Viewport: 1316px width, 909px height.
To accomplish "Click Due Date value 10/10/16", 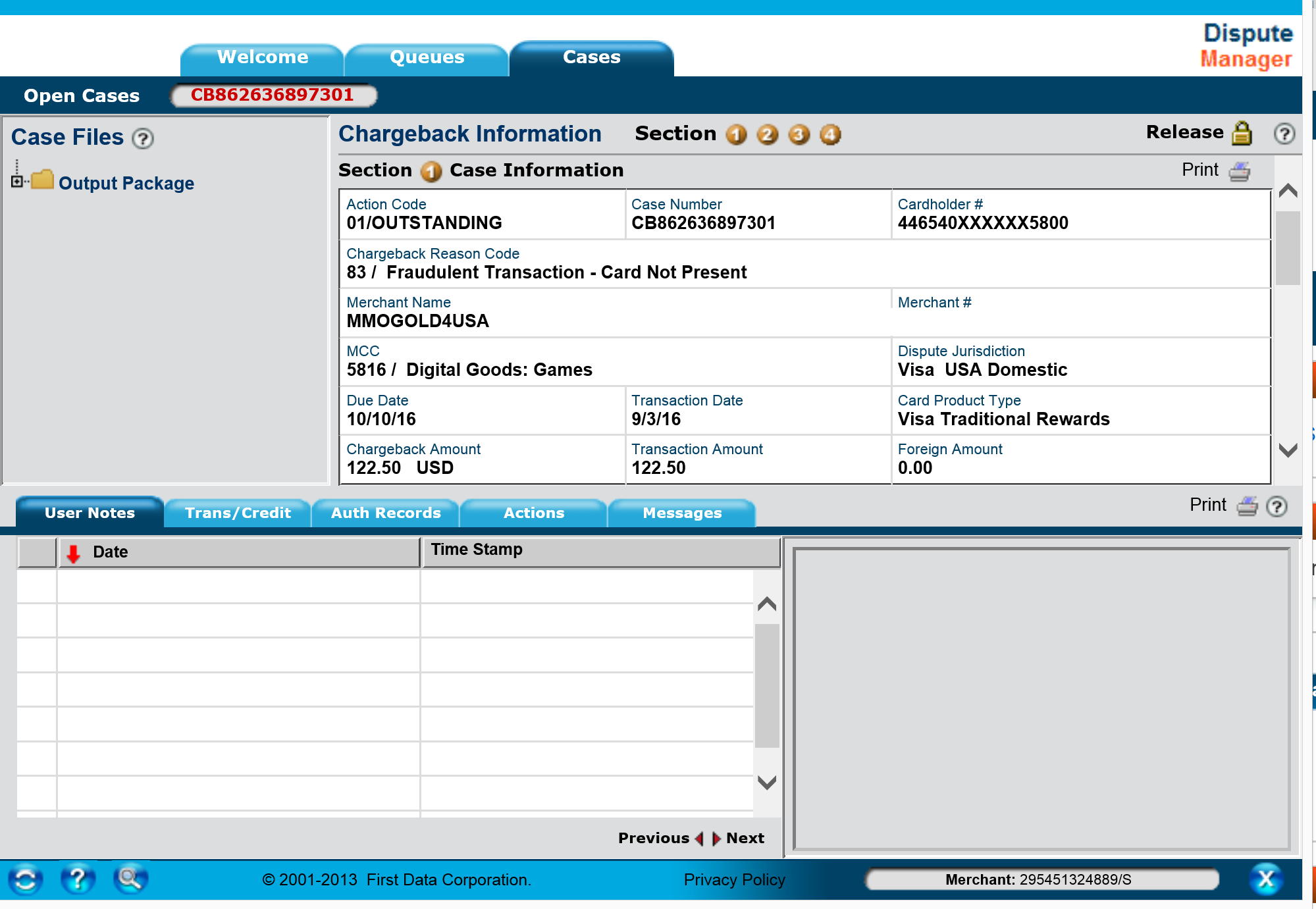I will click(x=382, y=419).
